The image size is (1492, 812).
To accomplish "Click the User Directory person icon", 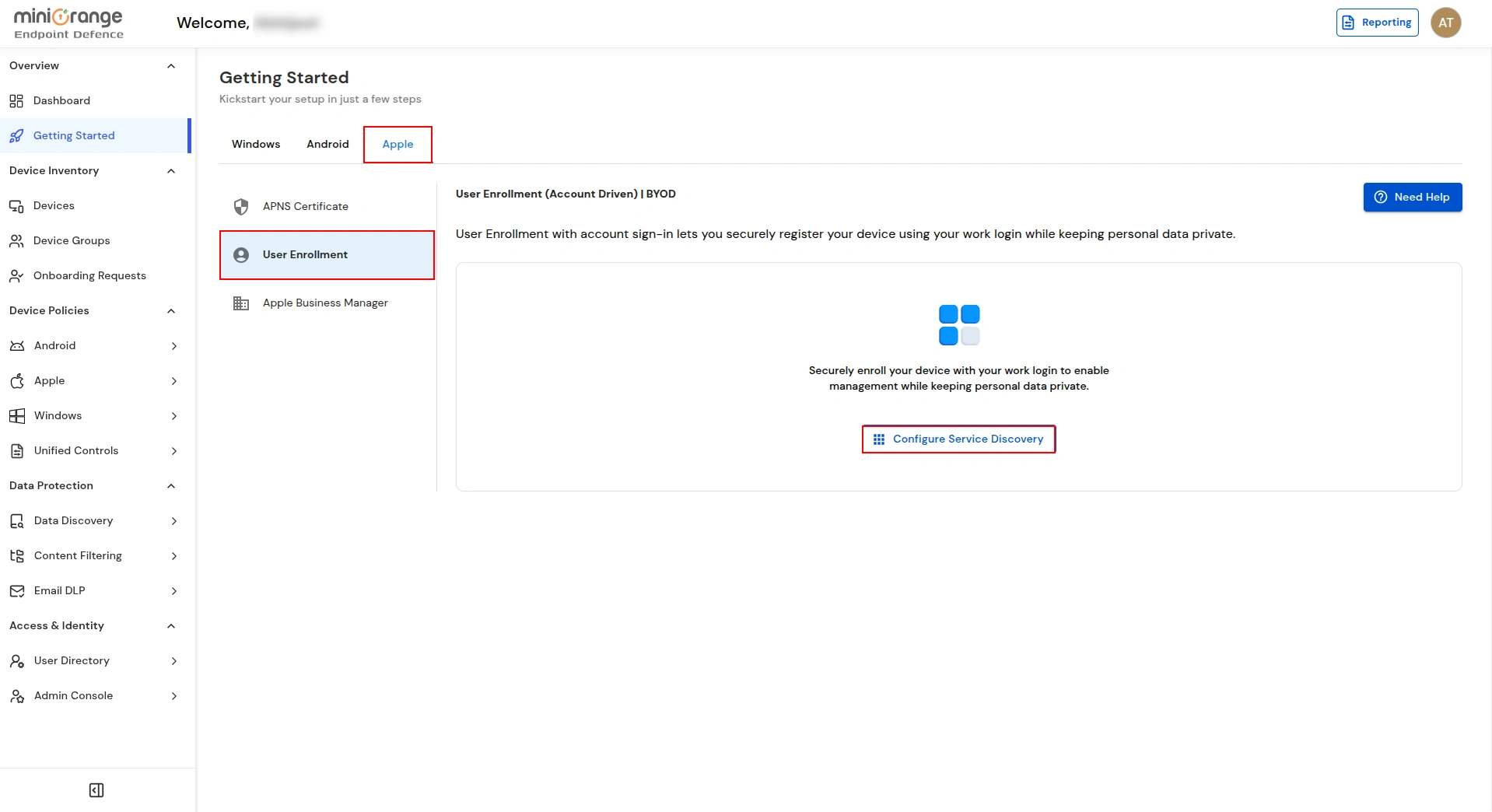I will pyautogui.click(x=17, y=660).
